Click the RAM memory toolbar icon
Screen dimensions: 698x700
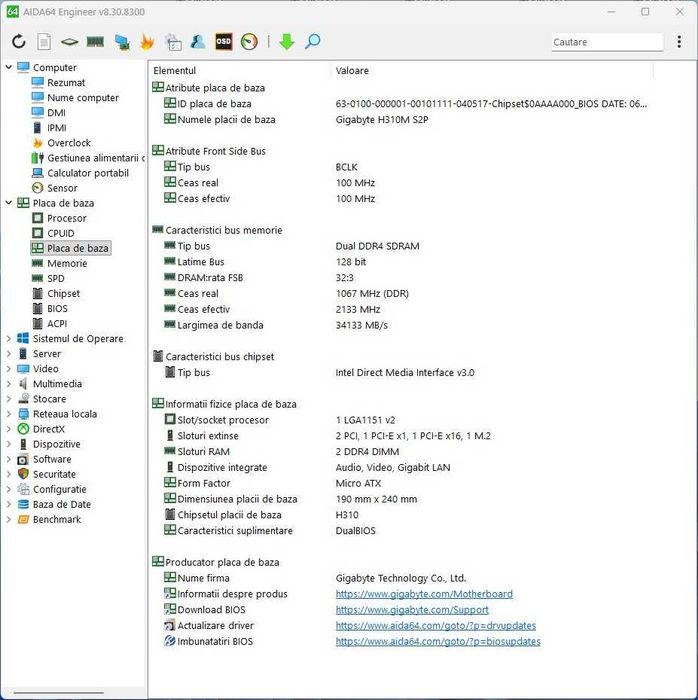95,42
